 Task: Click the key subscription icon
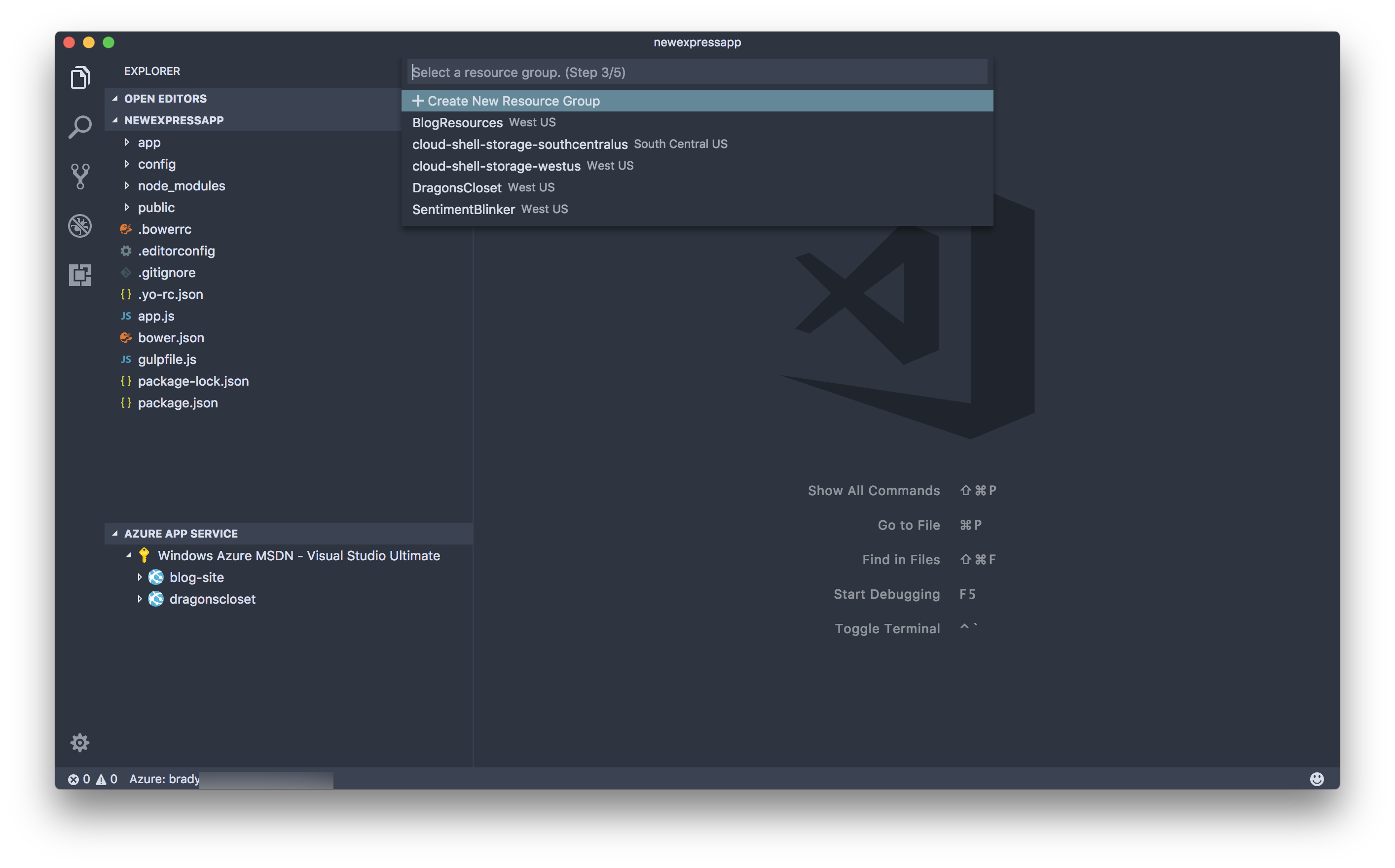coord(144,555)
